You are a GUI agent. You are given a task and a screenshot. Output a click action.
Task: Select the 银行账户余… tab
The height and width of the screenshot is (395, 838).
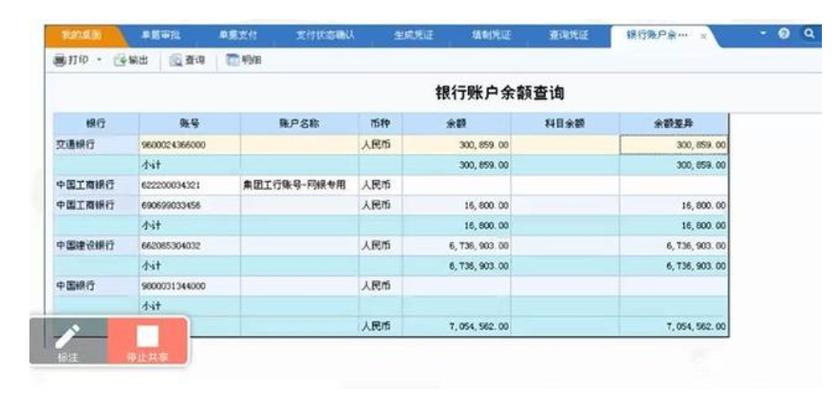(656, 36)
